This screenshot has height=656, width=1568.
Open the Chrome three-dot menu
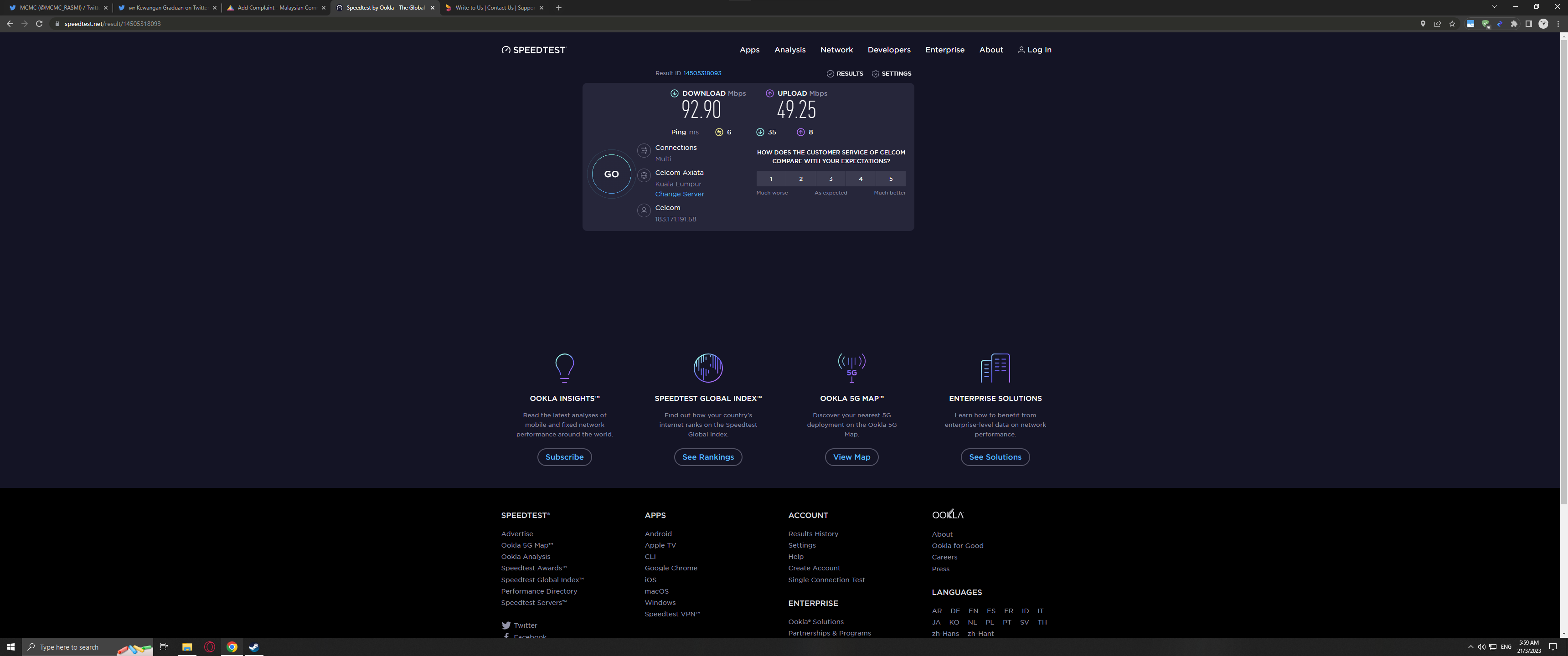(x=1558, y=24)
